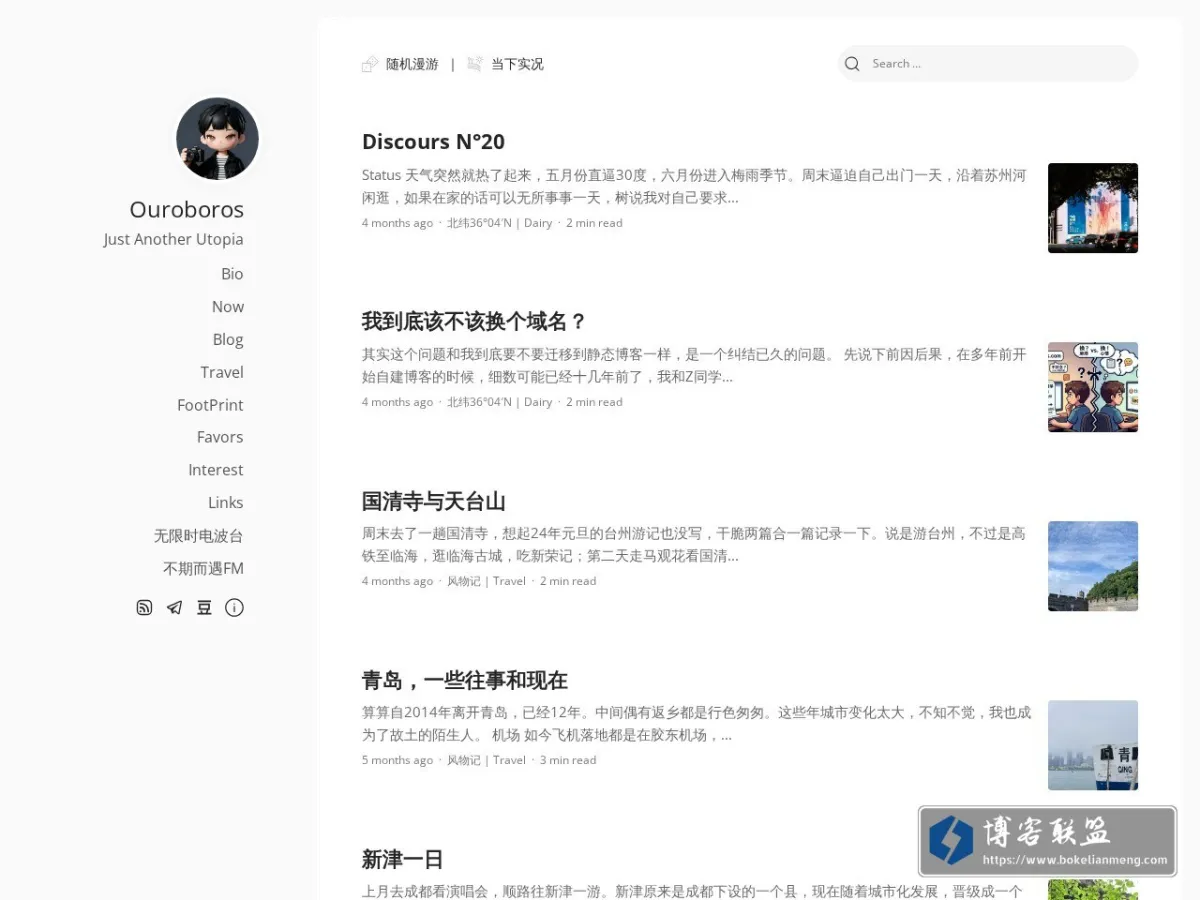This screenshot has height=900, width=1200.
Task: Click the 国清寺与天台山 excerpt text
Action: tap(694, 544)
